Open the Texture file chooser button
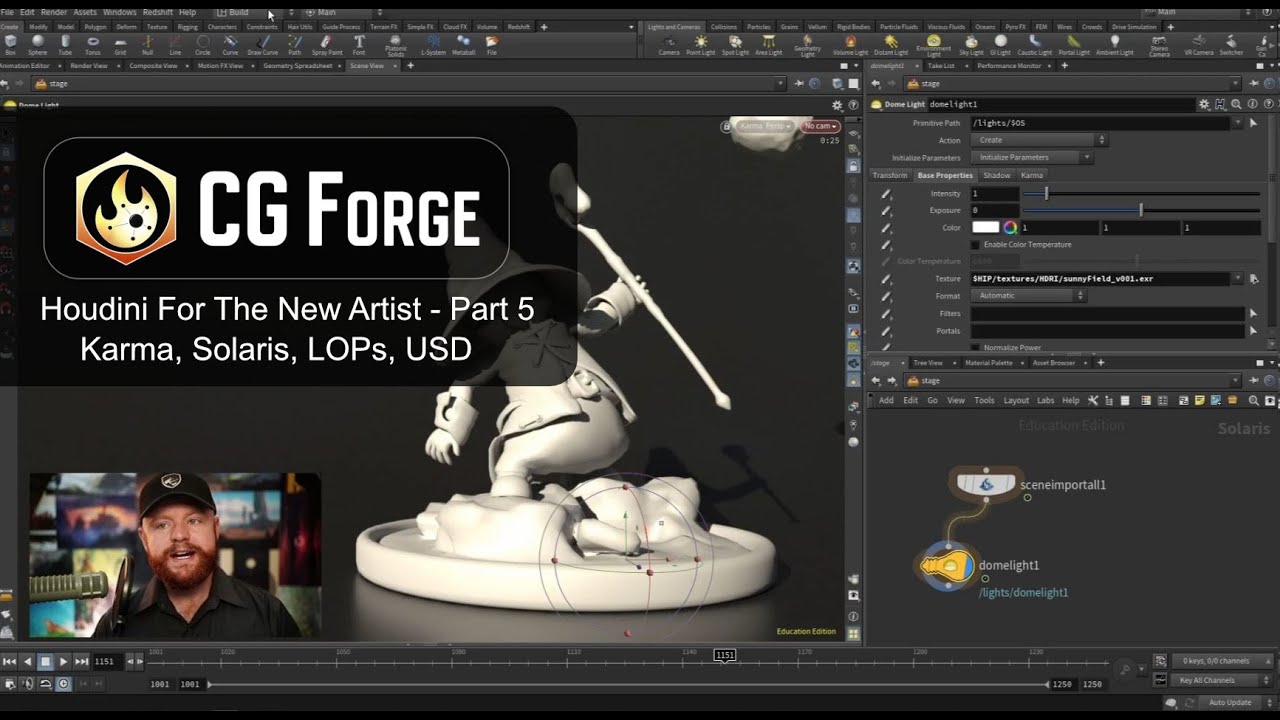This screenshot has width=1280, height=720. 1254,279
